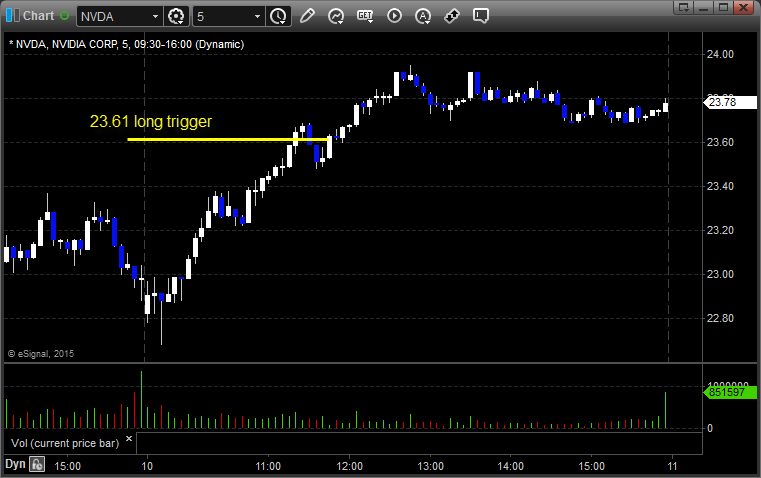Click the Chart window icon
This screenshot has width=761, height=478.
tap(13, 16)
